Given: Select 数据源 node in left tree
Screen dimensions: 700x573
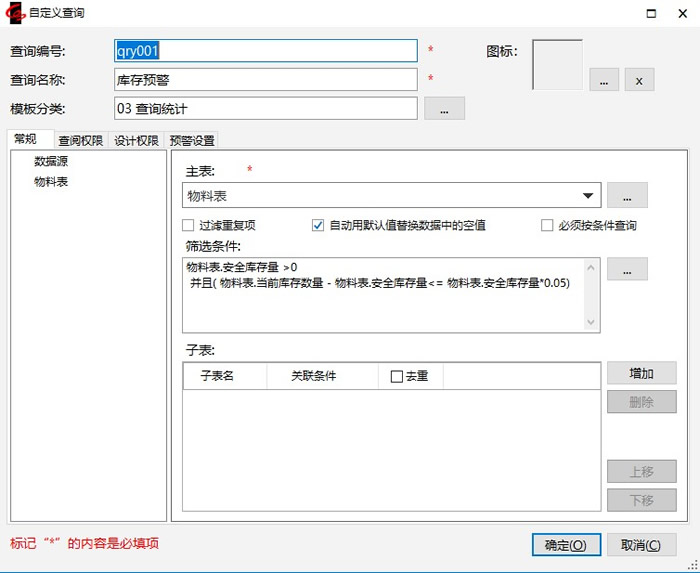Looking at the screenshot, I should pyautogui.click(x=51, y=161).
